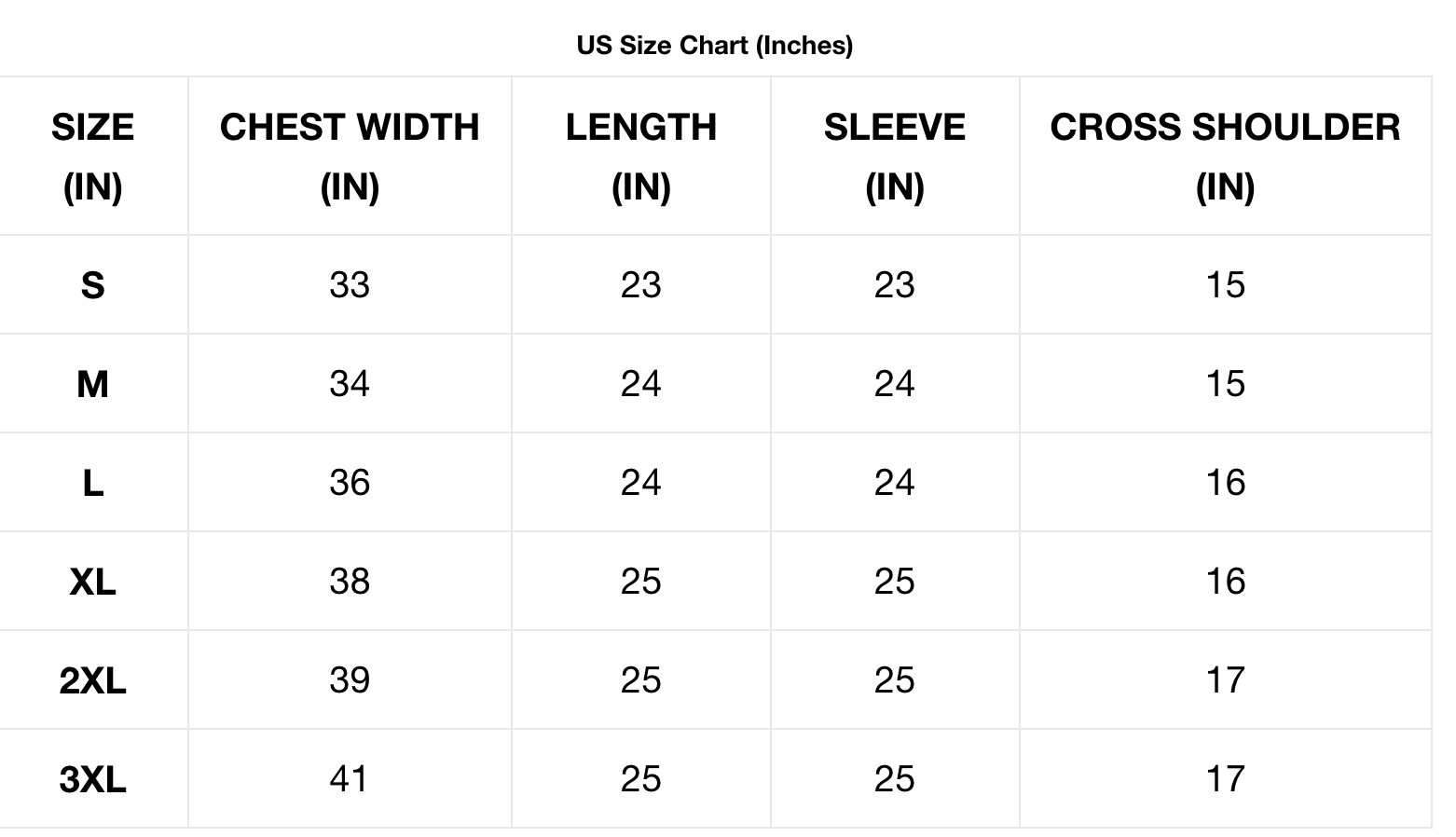This screenshot has height=837, width=1456.
Task: Click the 2XL size row label
Action: point(92,680)
